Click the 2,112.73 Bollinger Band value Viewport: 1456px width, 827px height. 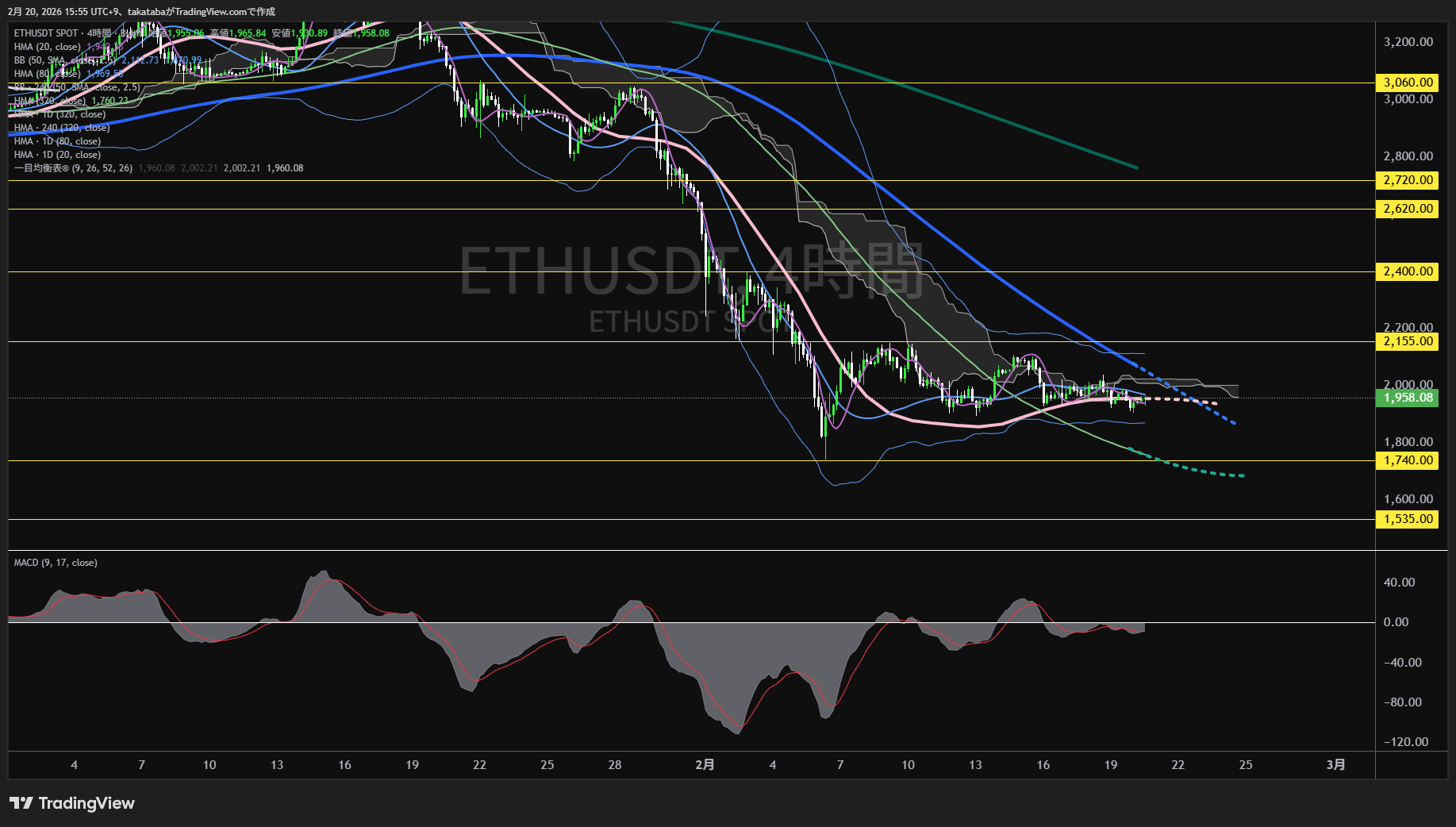(x=140, y=60)
